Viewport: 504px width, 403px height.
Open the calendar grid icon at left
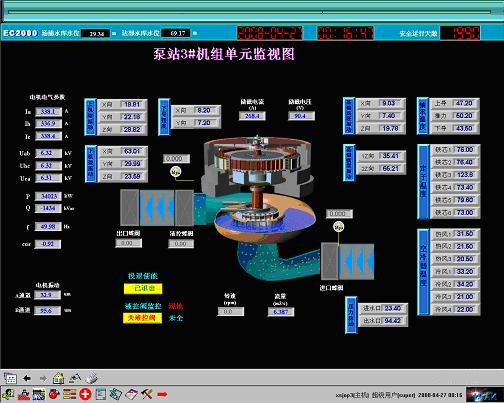[x=10, y=378]
